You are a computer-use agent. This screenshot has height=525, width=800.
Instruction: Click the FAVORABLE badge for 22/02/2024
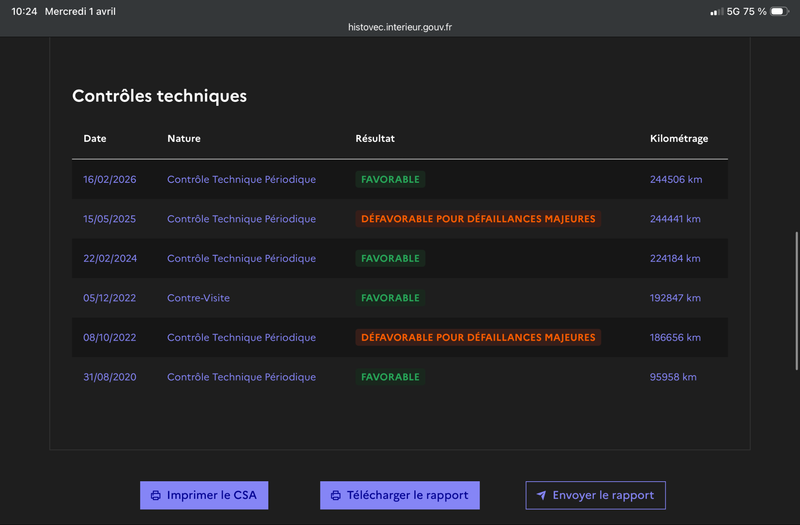390,258
